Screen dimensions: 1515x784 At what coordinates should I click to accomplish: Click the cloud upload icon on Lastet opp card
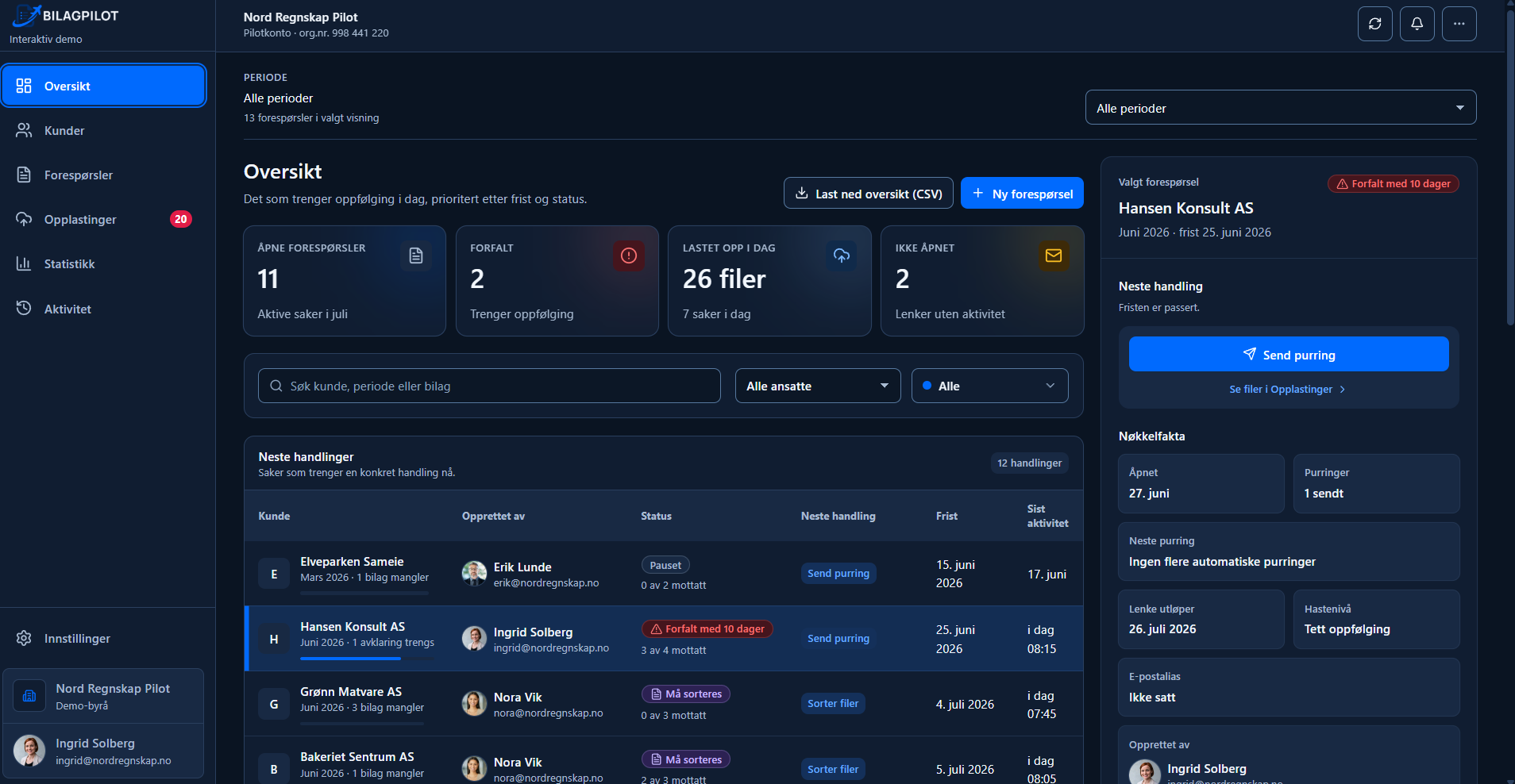coord(842,256)
